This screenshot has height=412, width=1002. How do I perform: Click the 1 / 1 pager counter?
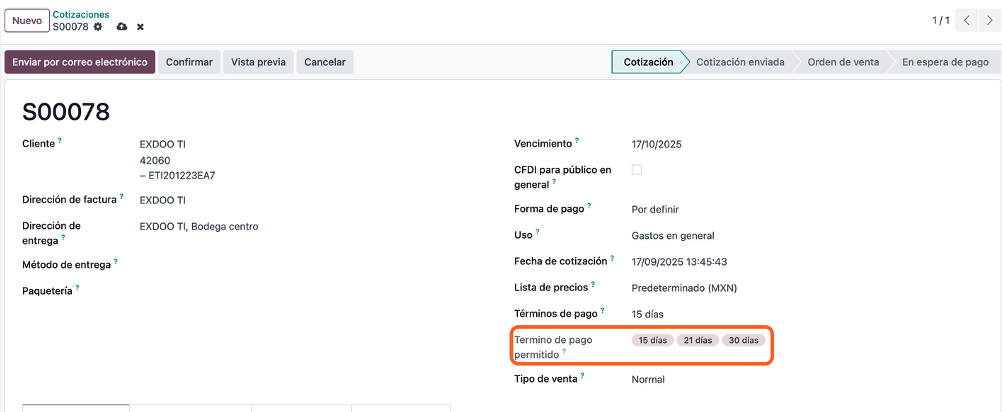click(941, 21)
